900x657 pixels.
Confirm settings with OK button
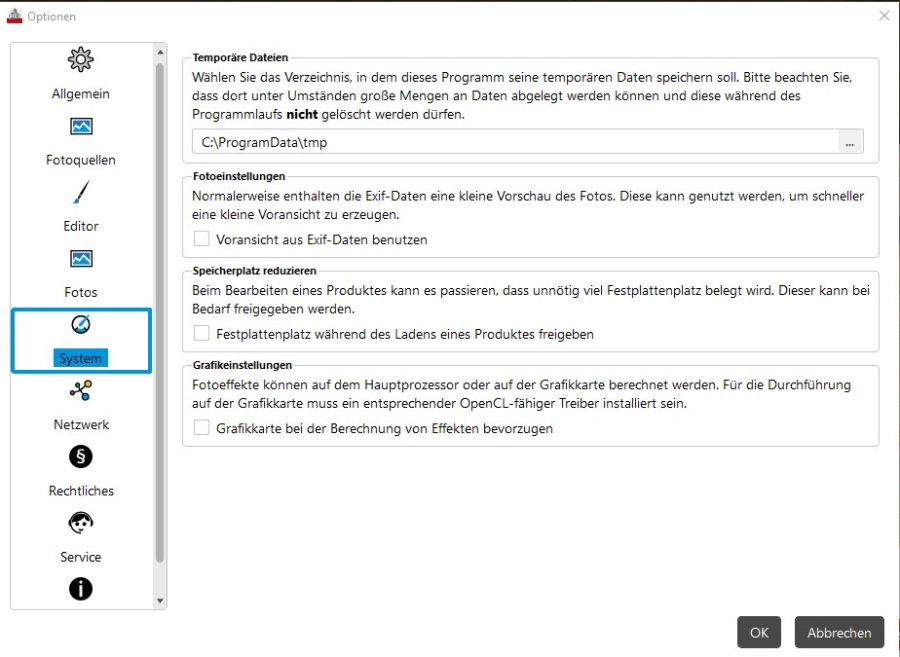(759, 632)
